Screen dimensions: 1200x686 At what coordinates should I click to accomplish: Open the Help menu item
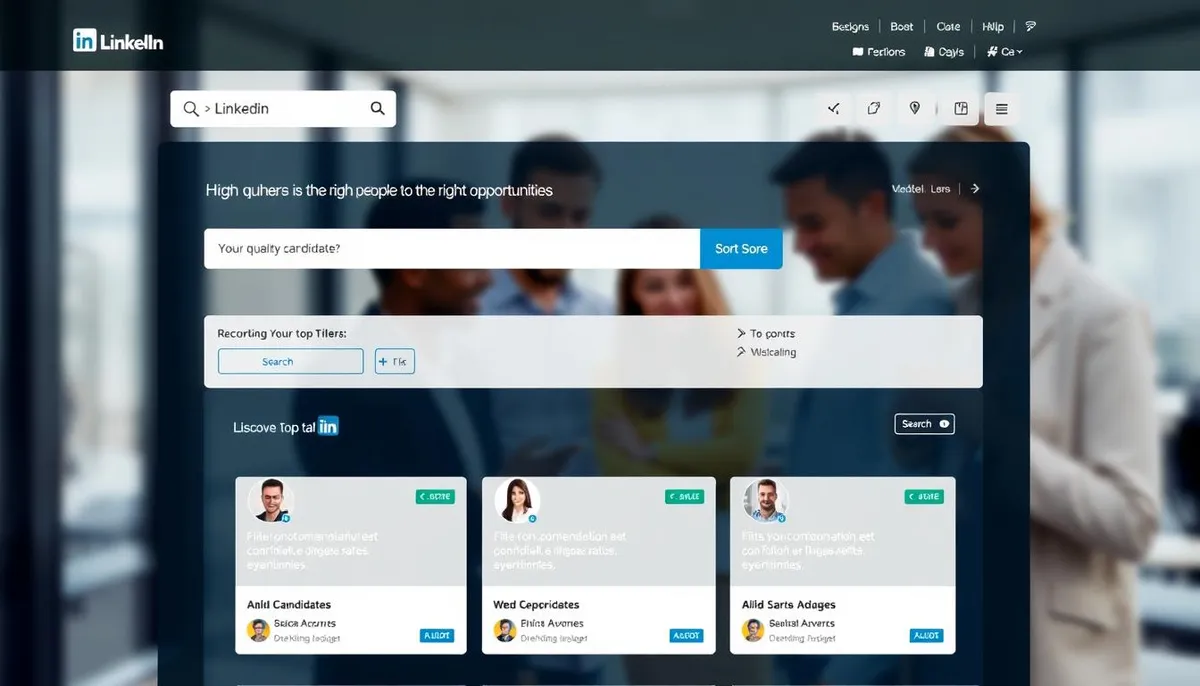click(x=992, y=25)
